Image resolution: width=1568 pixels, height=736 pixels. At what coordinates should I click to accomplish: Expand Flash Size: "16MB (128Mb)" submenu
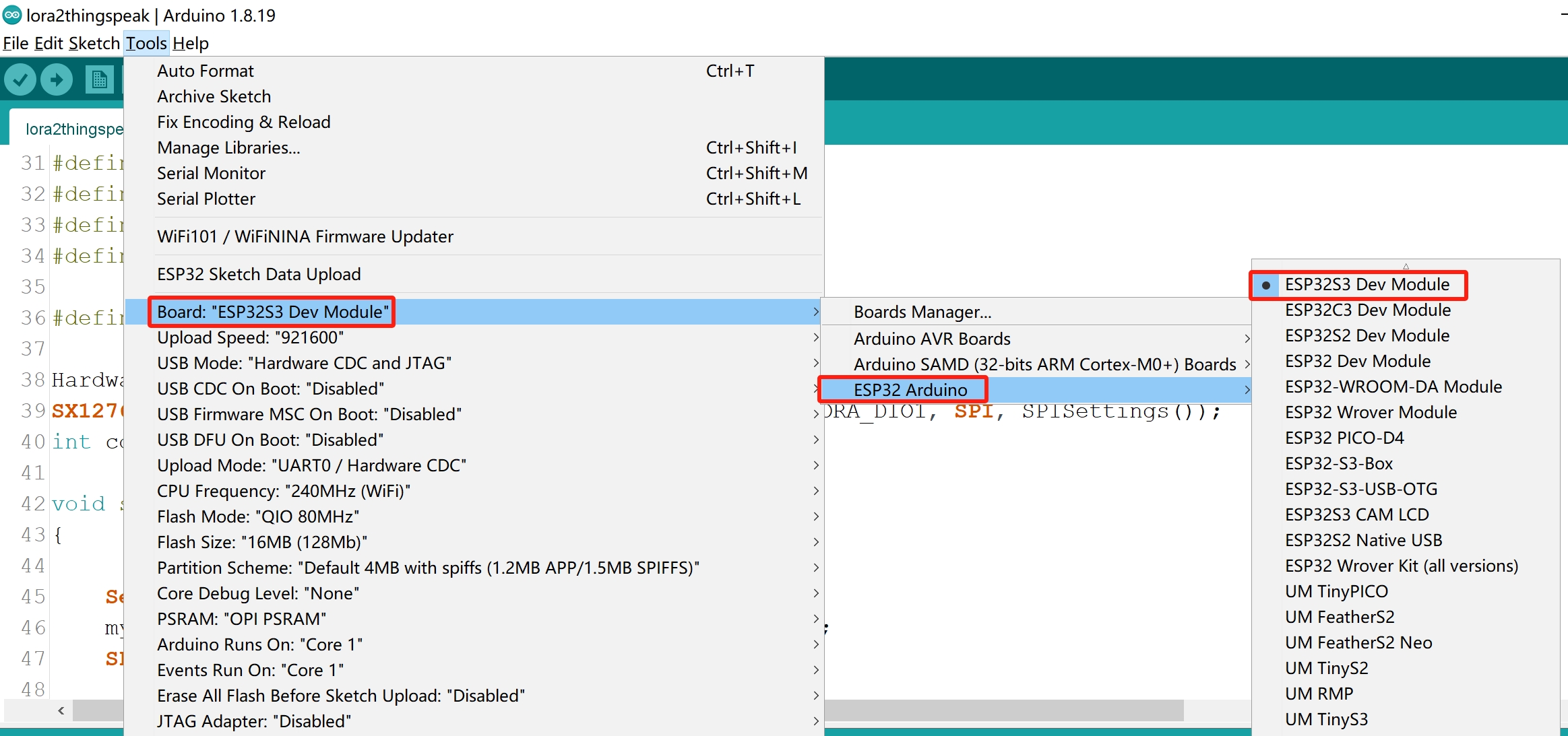click(474, 542)
